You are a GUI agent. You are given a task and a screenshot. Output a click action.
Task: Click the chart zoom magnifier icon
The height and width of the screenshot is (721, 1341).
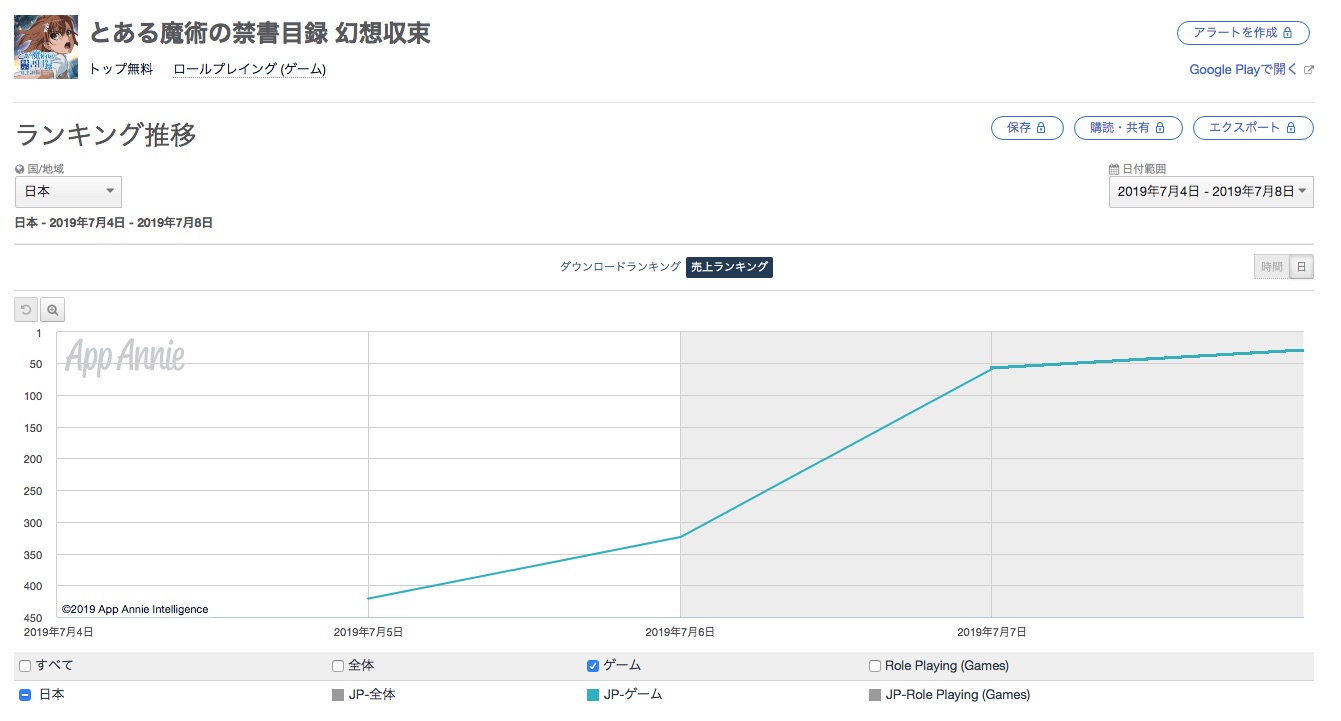coord(53,310)
